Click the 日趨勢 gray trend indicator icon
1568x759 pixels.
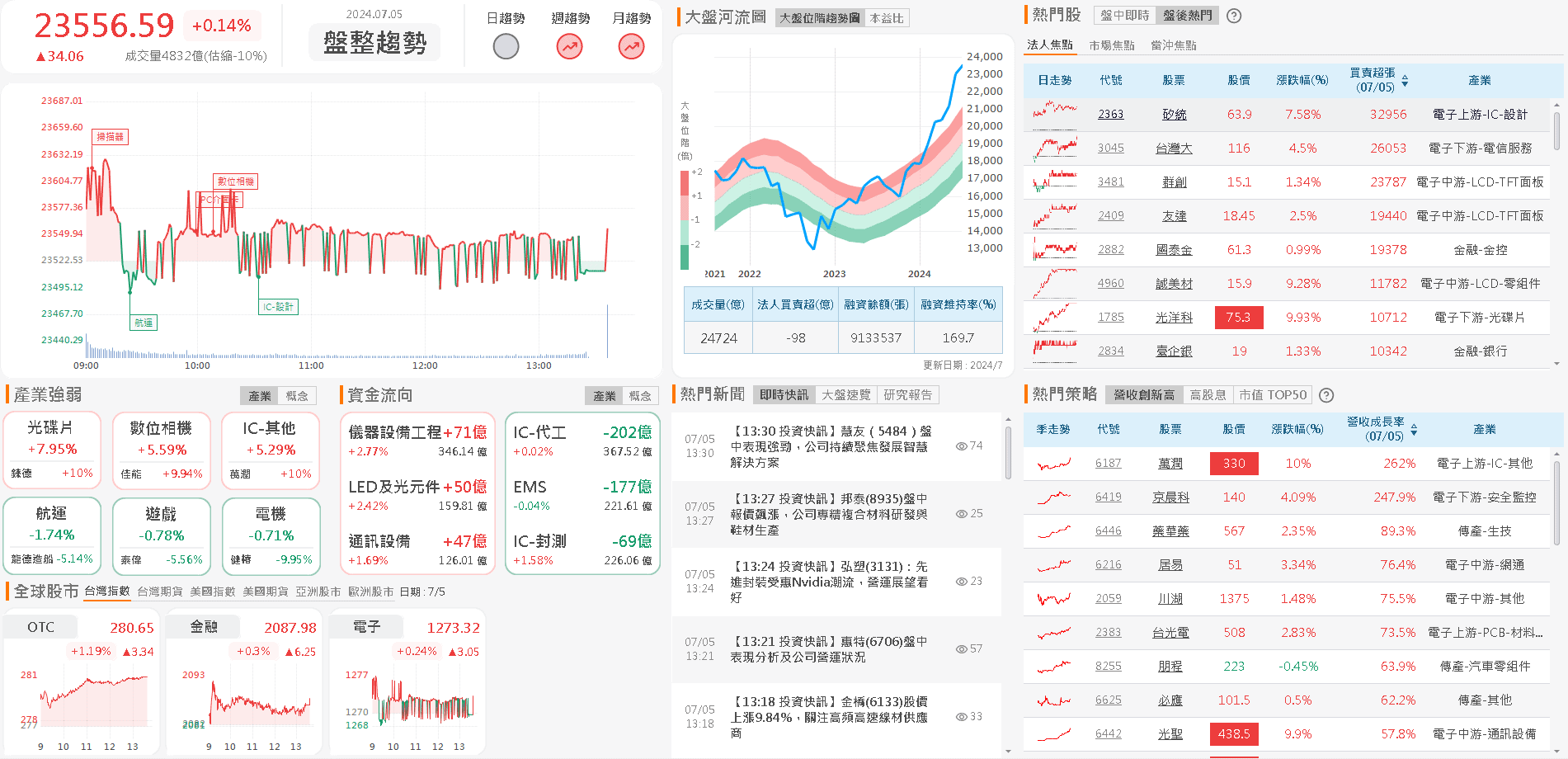[x=506, y=46]
